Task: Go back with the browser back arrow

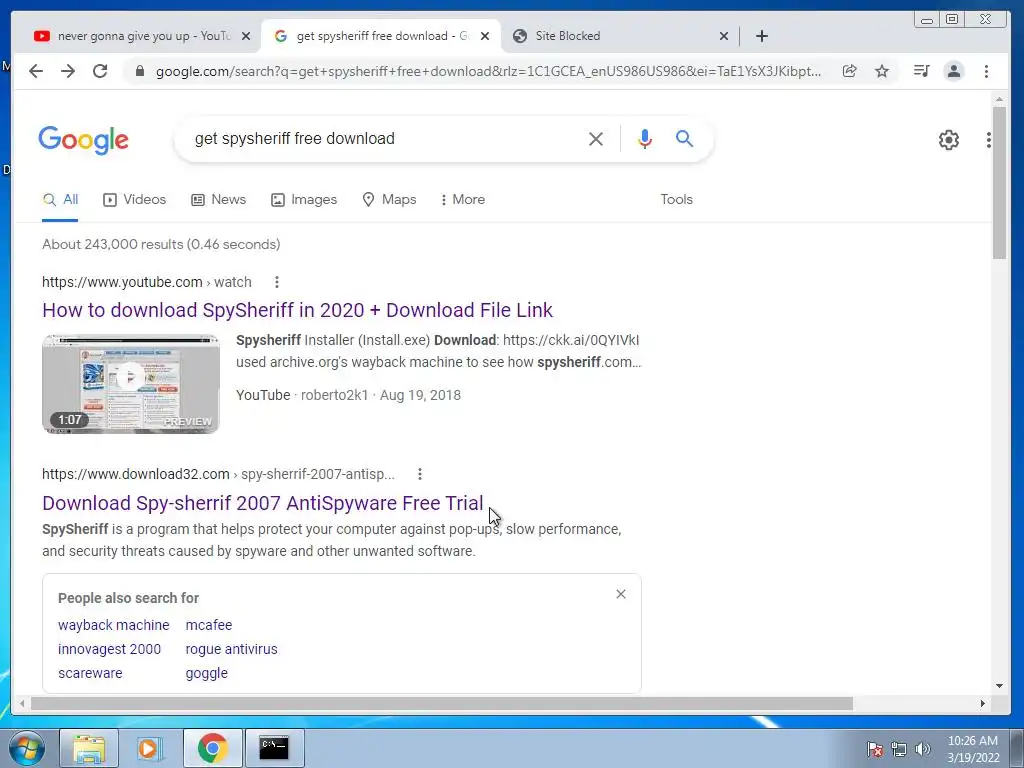Action: [36, 71]
